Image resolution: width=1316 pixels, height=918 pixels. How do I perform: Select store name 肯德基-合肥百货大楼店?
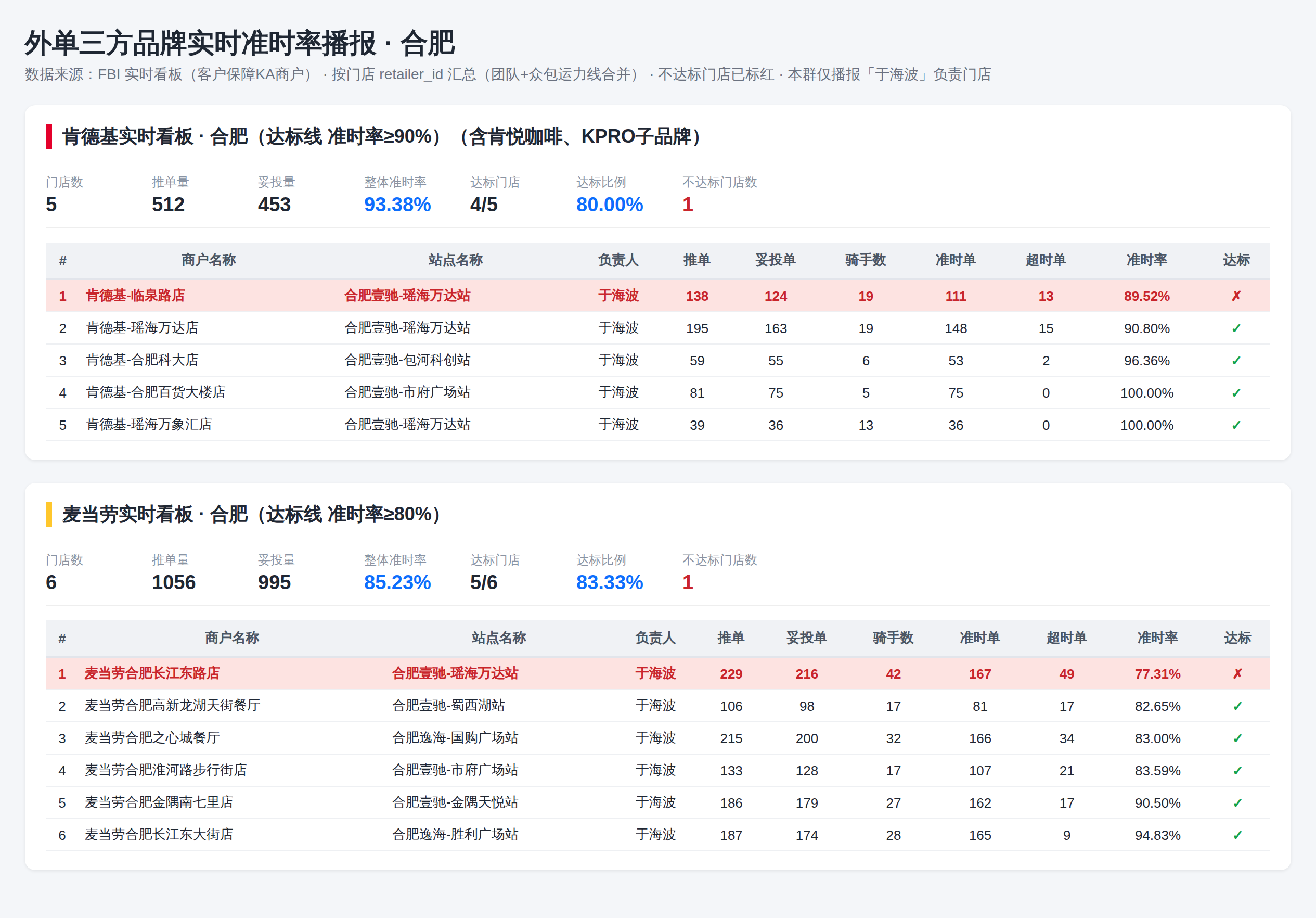(x=156, y=393)
